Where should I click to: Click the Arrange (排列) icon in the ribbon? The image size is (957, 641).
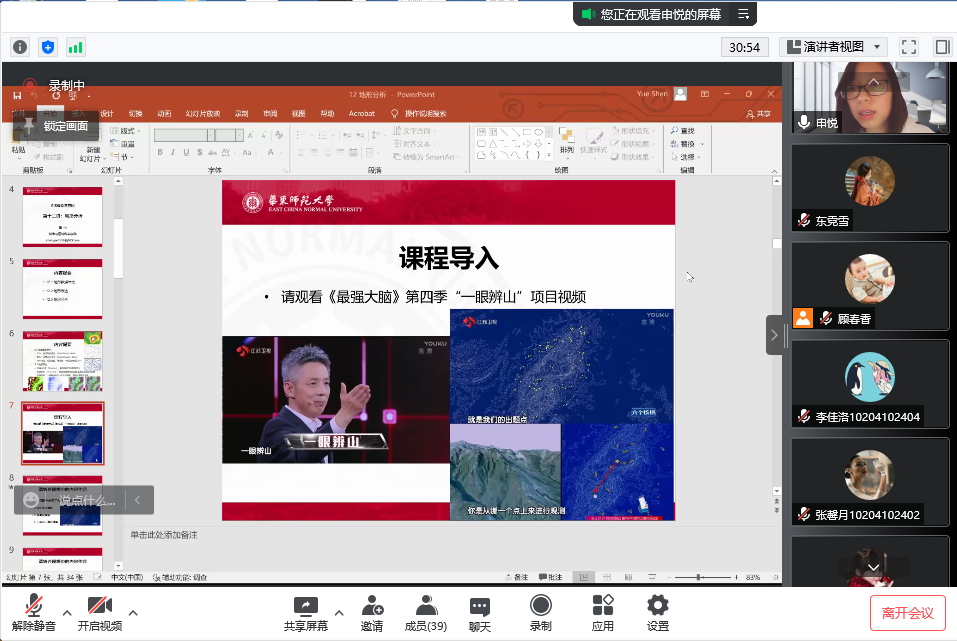tap(566, 140)
